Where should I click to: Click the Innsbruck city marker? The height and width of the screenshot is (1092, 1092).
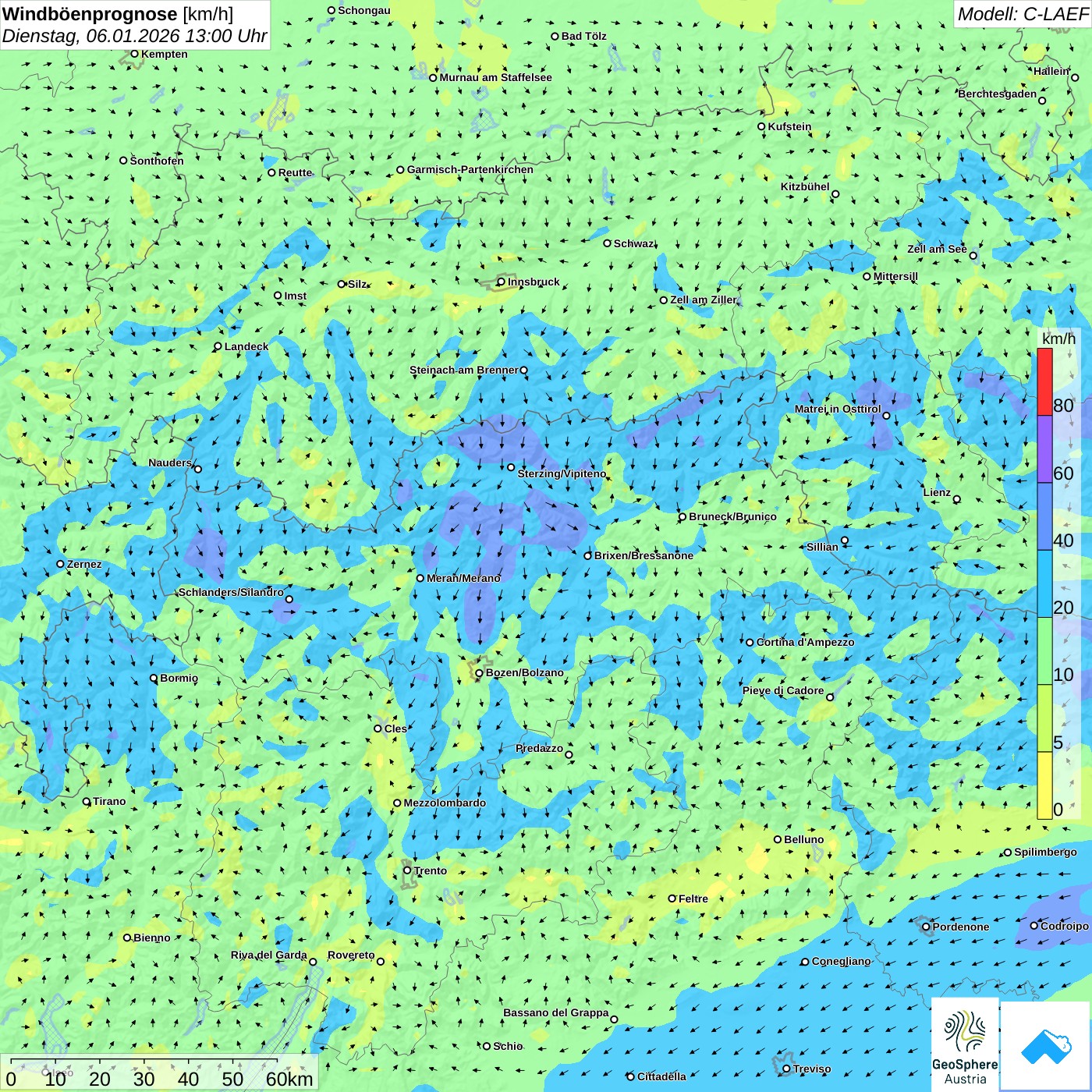[501, 282]
